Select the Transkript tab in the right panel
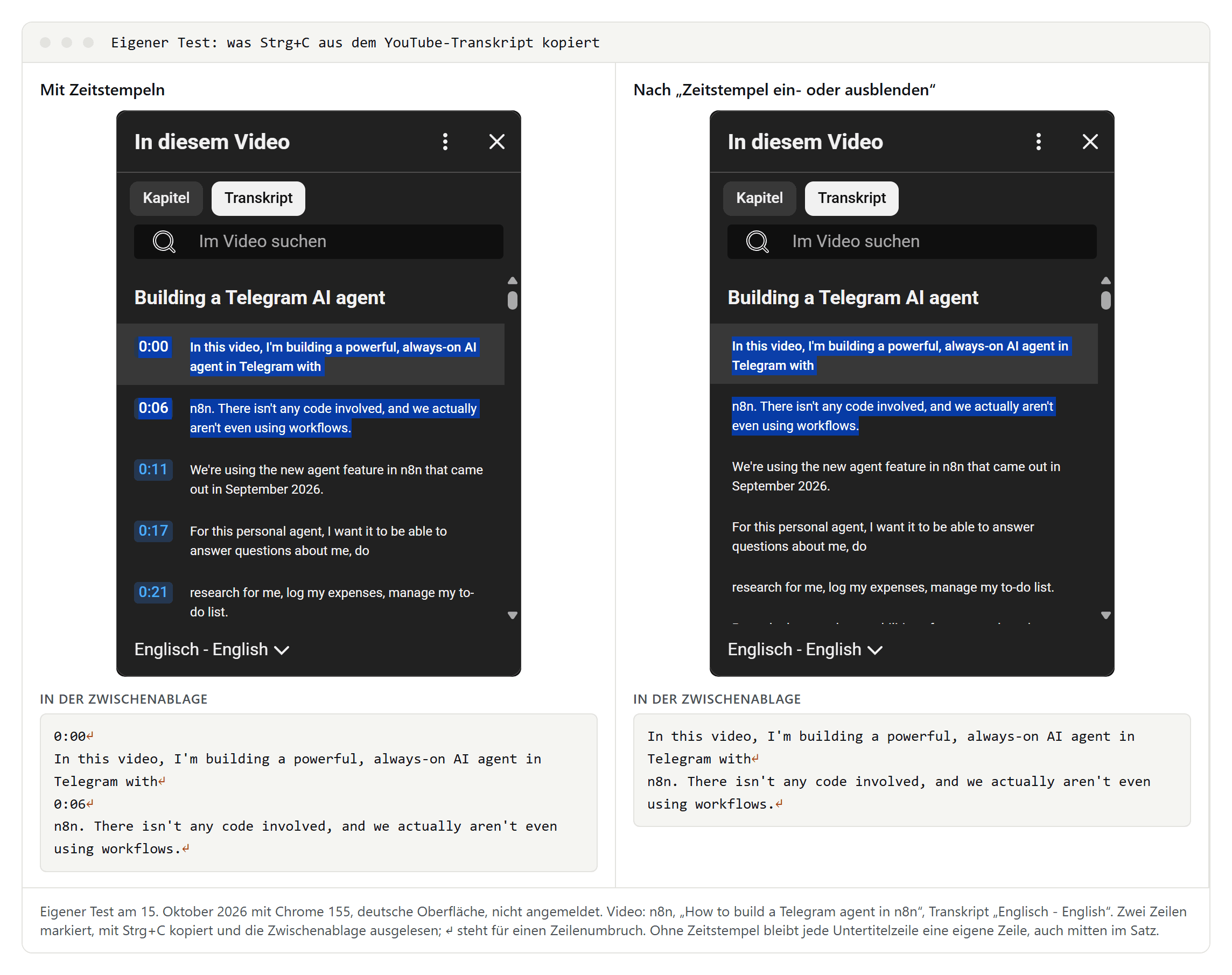The height and width of the screenshot is (975, 1232). coord(851,198)
